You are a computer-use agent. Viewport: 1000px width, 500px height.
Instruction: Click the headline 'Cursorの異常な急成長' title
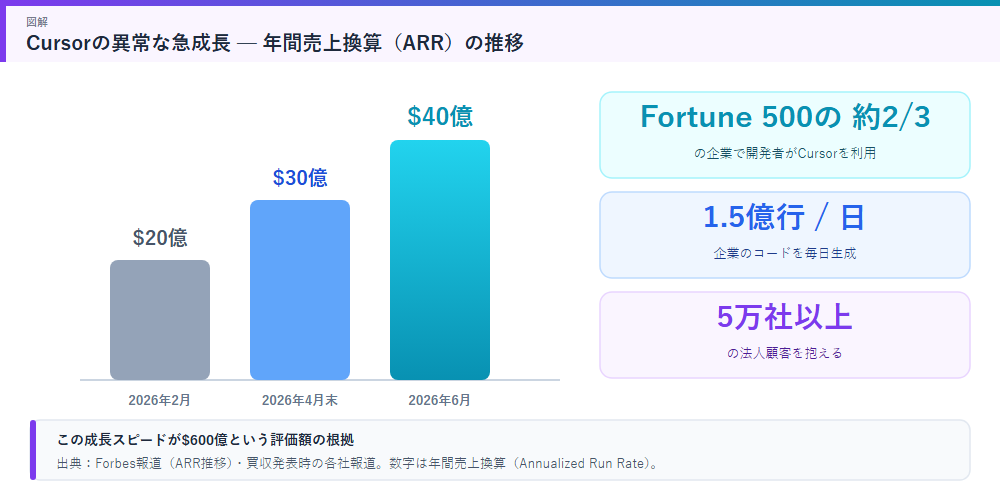tap(275, 43)
